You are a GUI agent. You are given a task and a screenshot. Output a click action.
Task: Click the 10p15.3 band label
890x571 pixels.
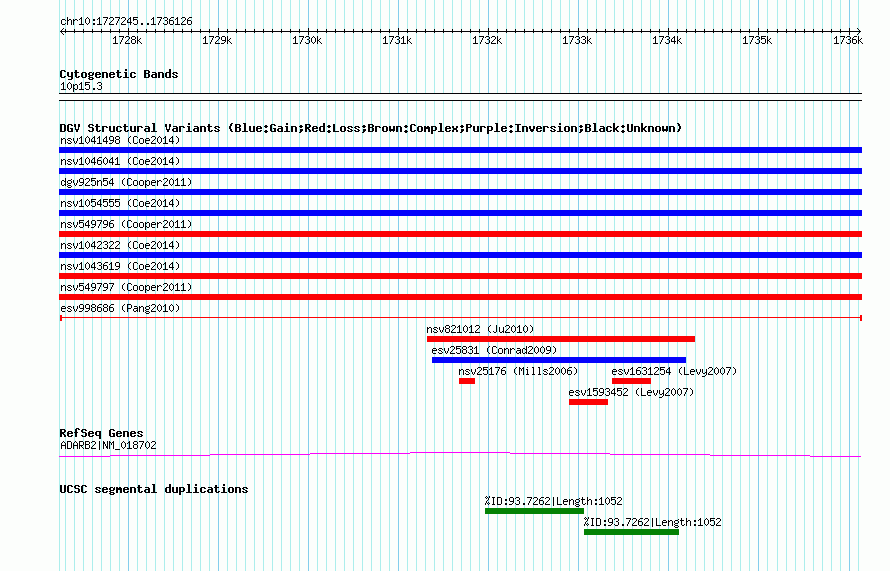coord(81,86)
